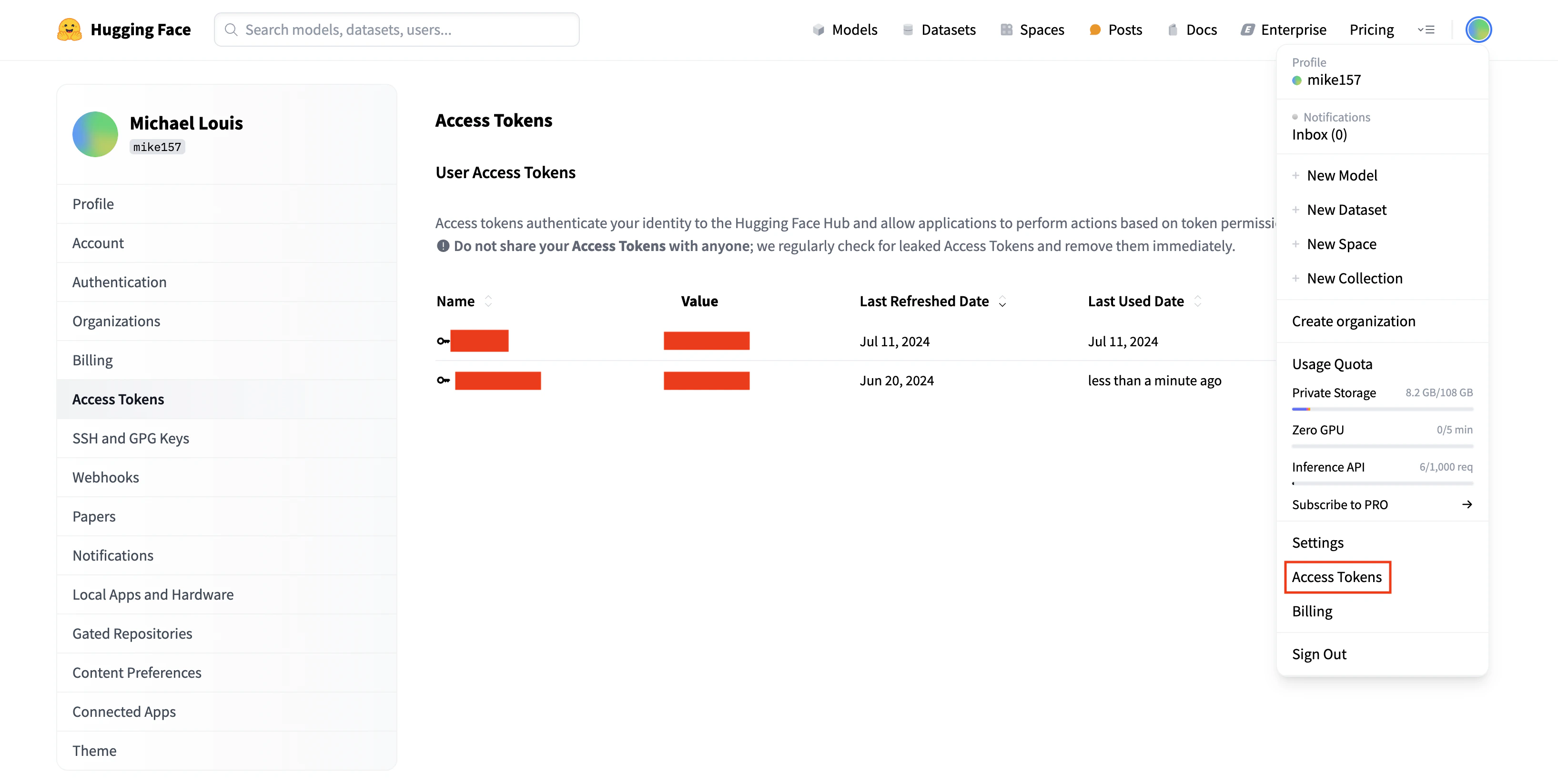Open Settings from the user dropdown
Viewport: 1558px width, 784px height.
pyautogui.click(x=1317, y=543)
